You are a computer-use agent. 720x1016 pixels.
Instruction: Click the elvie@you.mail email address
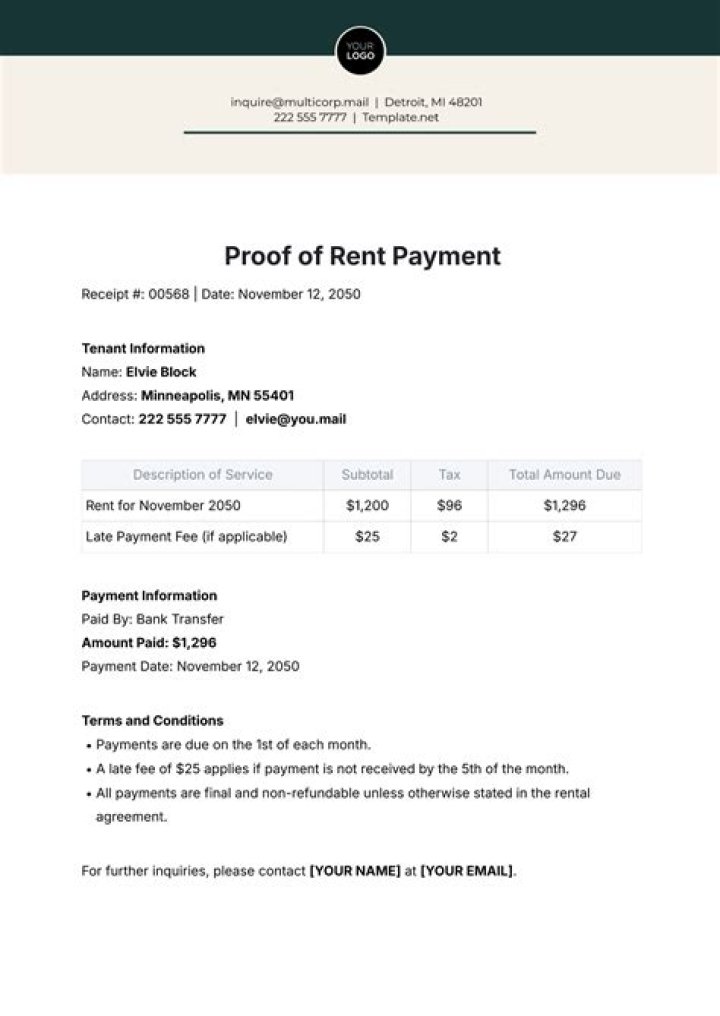coord(296,419)
